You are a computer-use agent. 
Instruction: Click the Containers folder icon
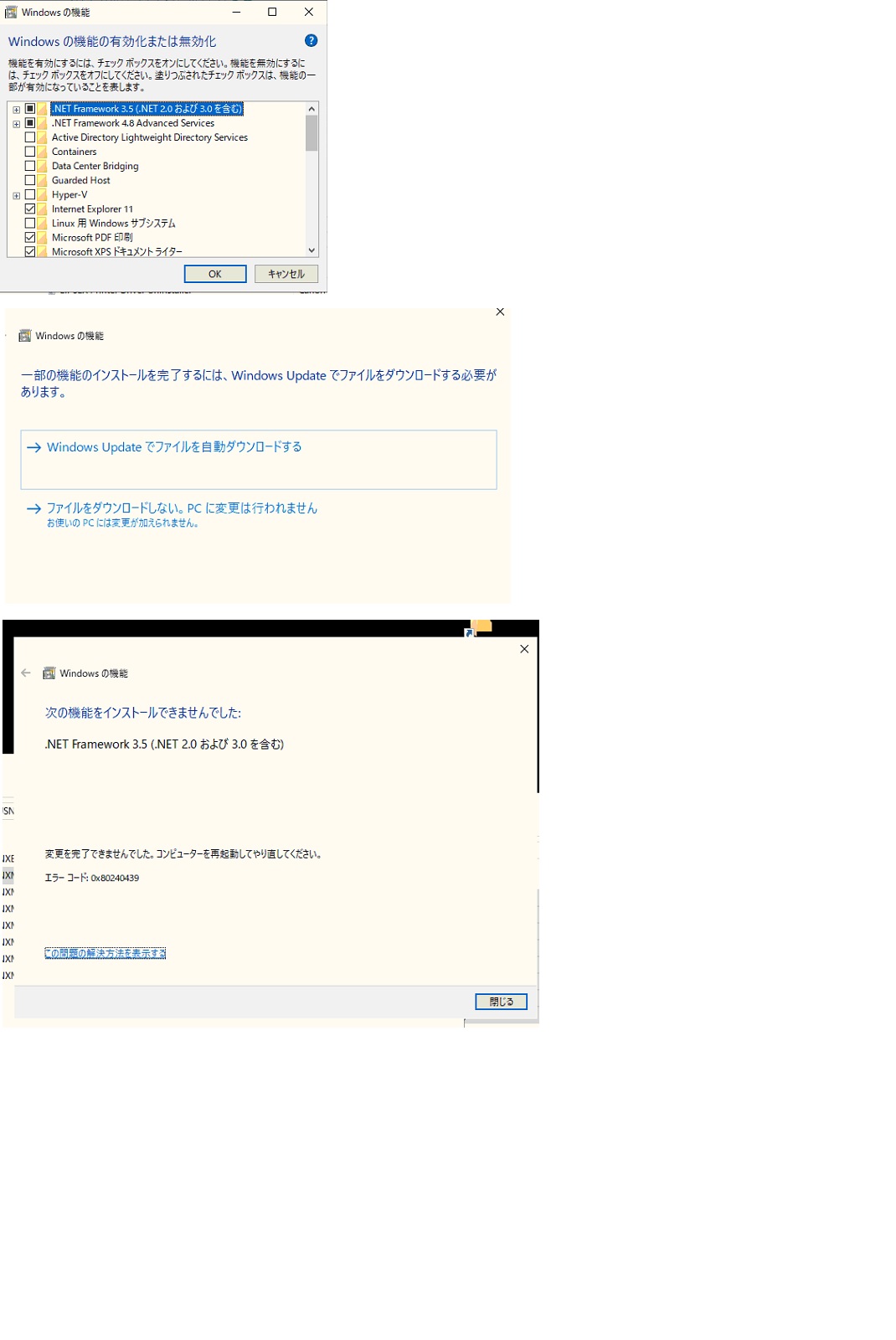click(43, 152)
